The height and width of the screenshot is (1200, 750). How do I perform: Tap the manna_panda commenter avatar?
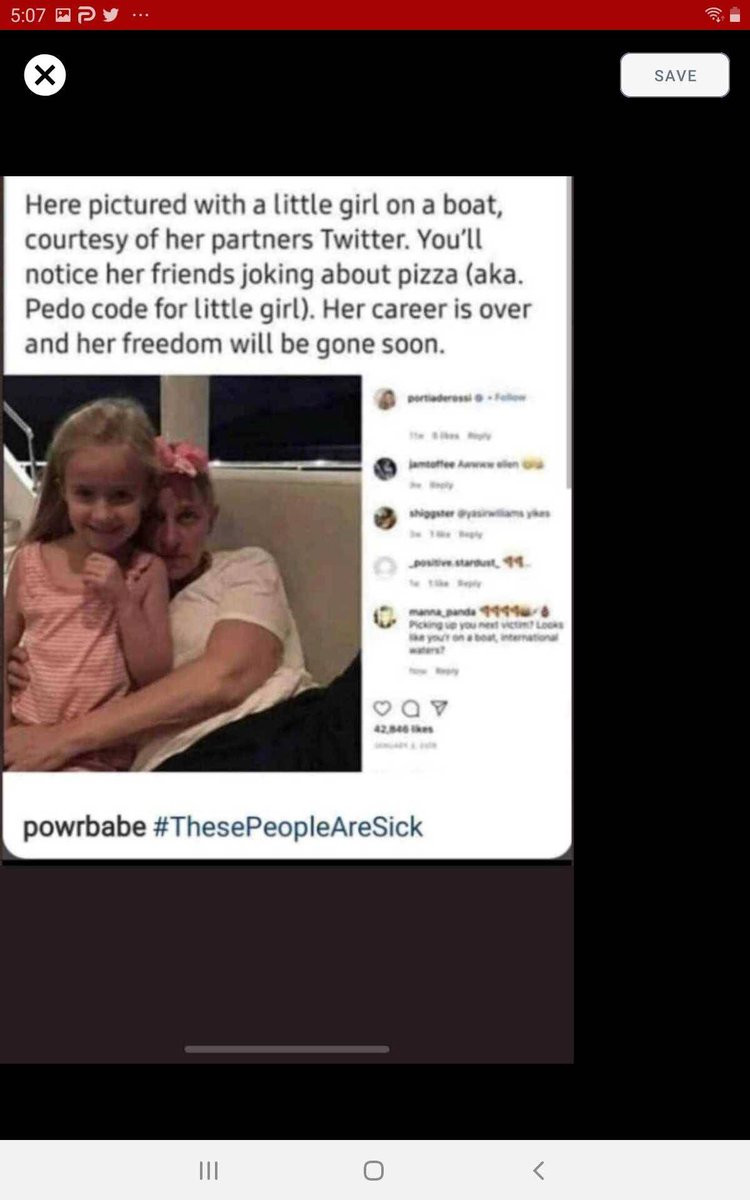point(386,618)
